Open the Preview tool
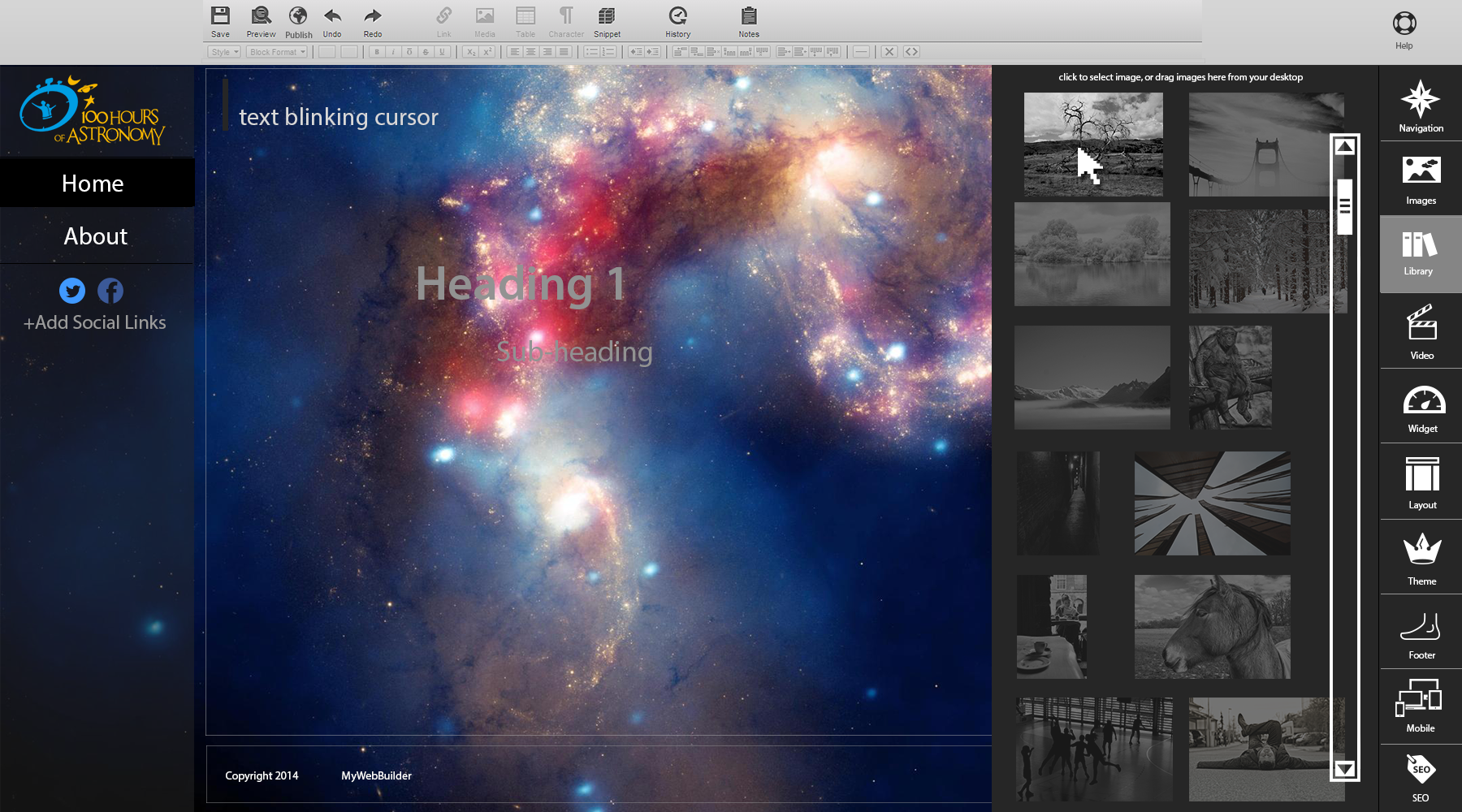The height and width of the screenshot is (812, 1462). [x=261, y=22]
